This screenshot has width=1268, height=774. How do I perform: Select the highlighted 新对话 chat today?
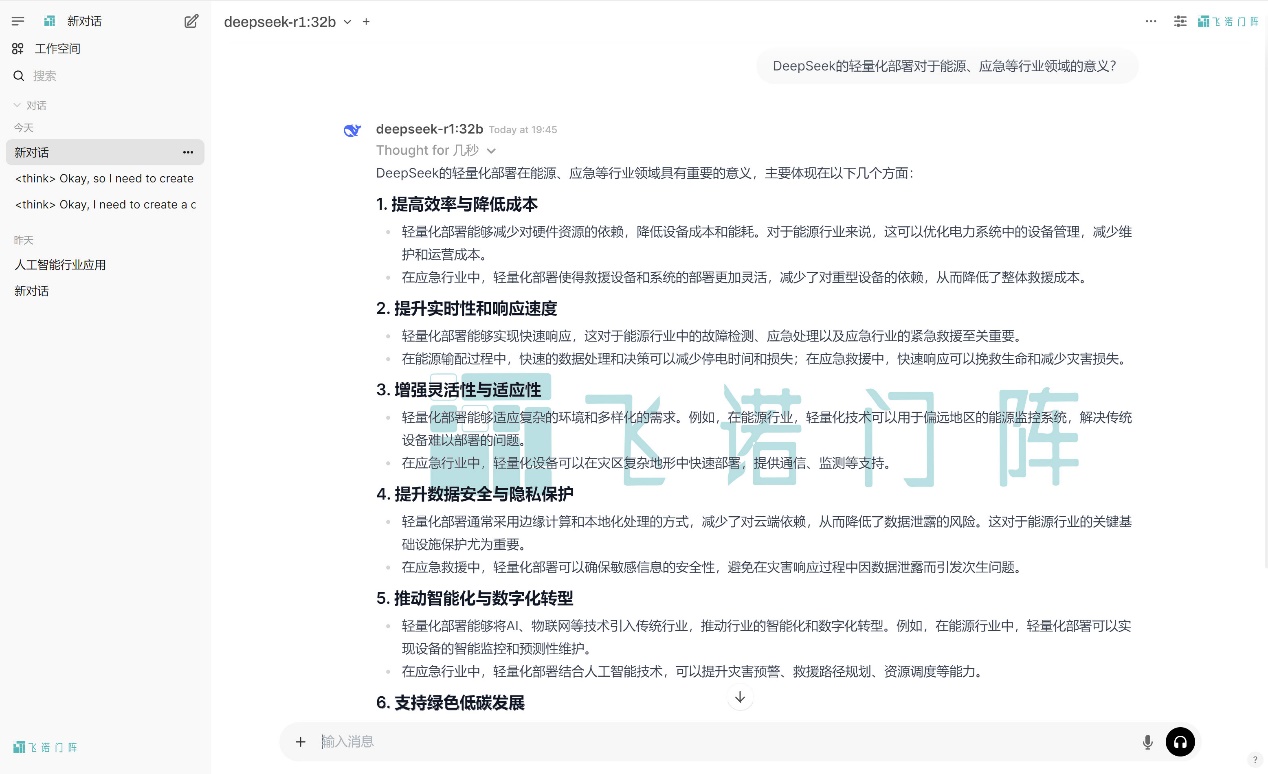pyautogui.click(x=105, y=152)
